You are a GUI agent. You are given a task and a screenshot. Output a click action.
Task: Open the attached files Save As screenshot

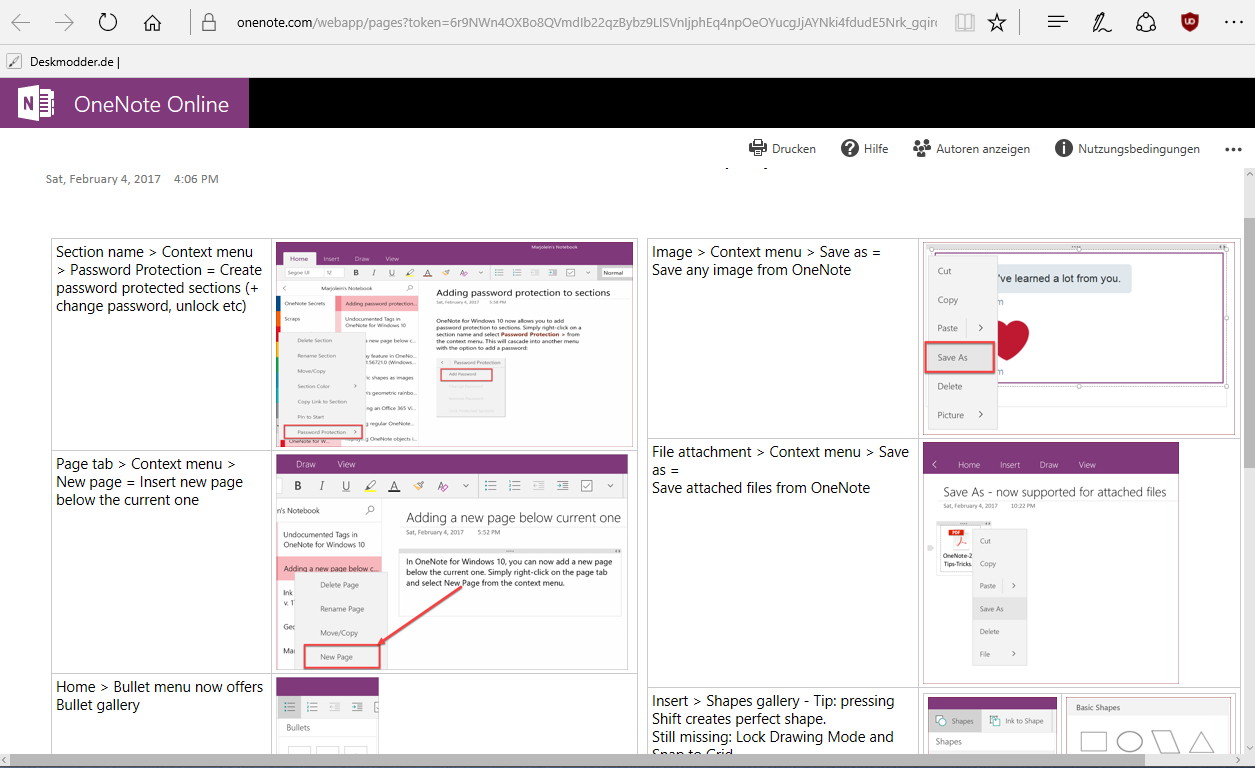(1051, 563)
